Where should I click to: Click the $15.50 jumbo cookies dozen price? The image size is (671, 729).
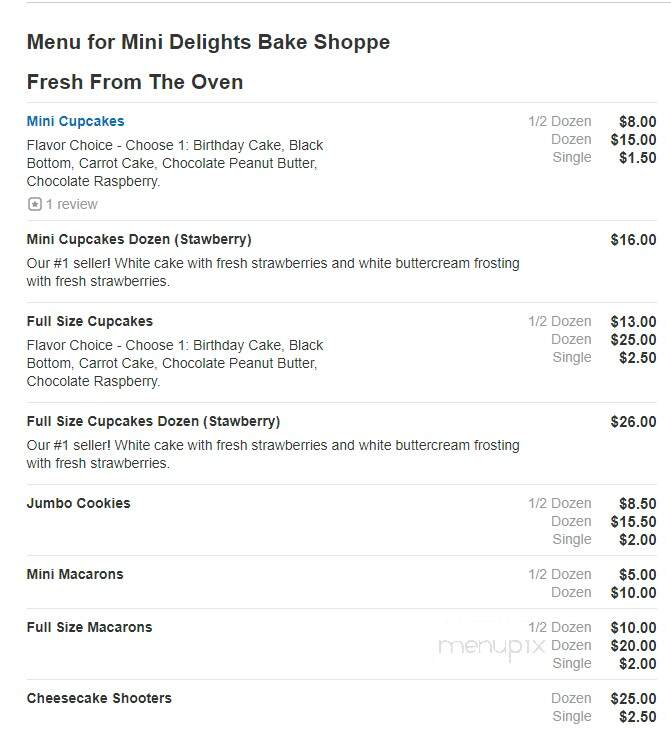tap(633, 522)
